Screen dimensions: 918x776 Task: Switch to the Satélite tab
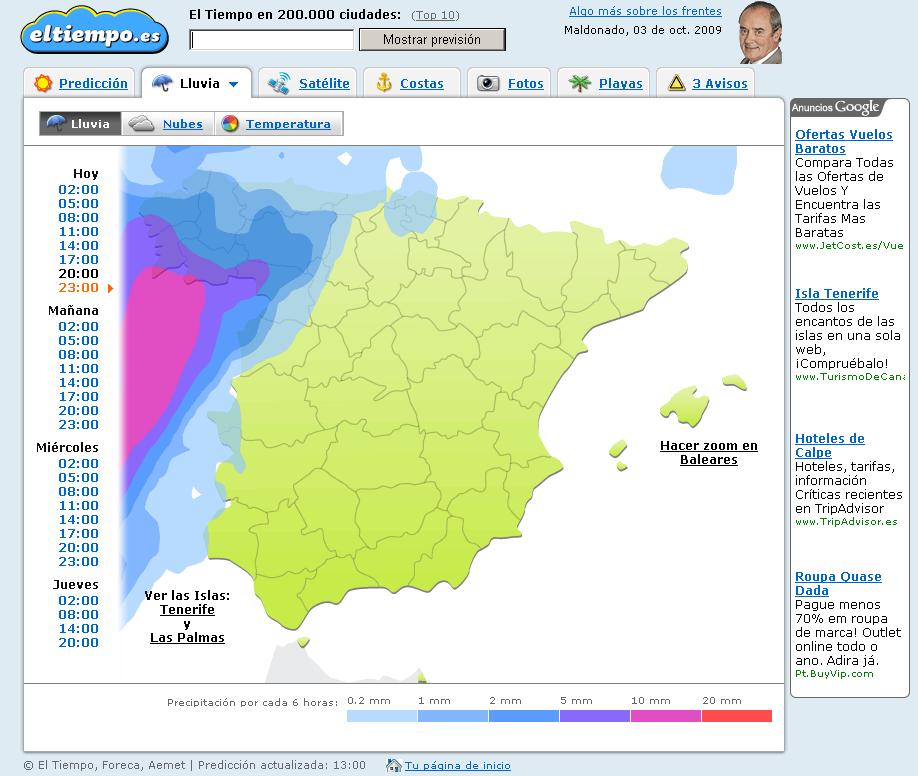(324, 83)
